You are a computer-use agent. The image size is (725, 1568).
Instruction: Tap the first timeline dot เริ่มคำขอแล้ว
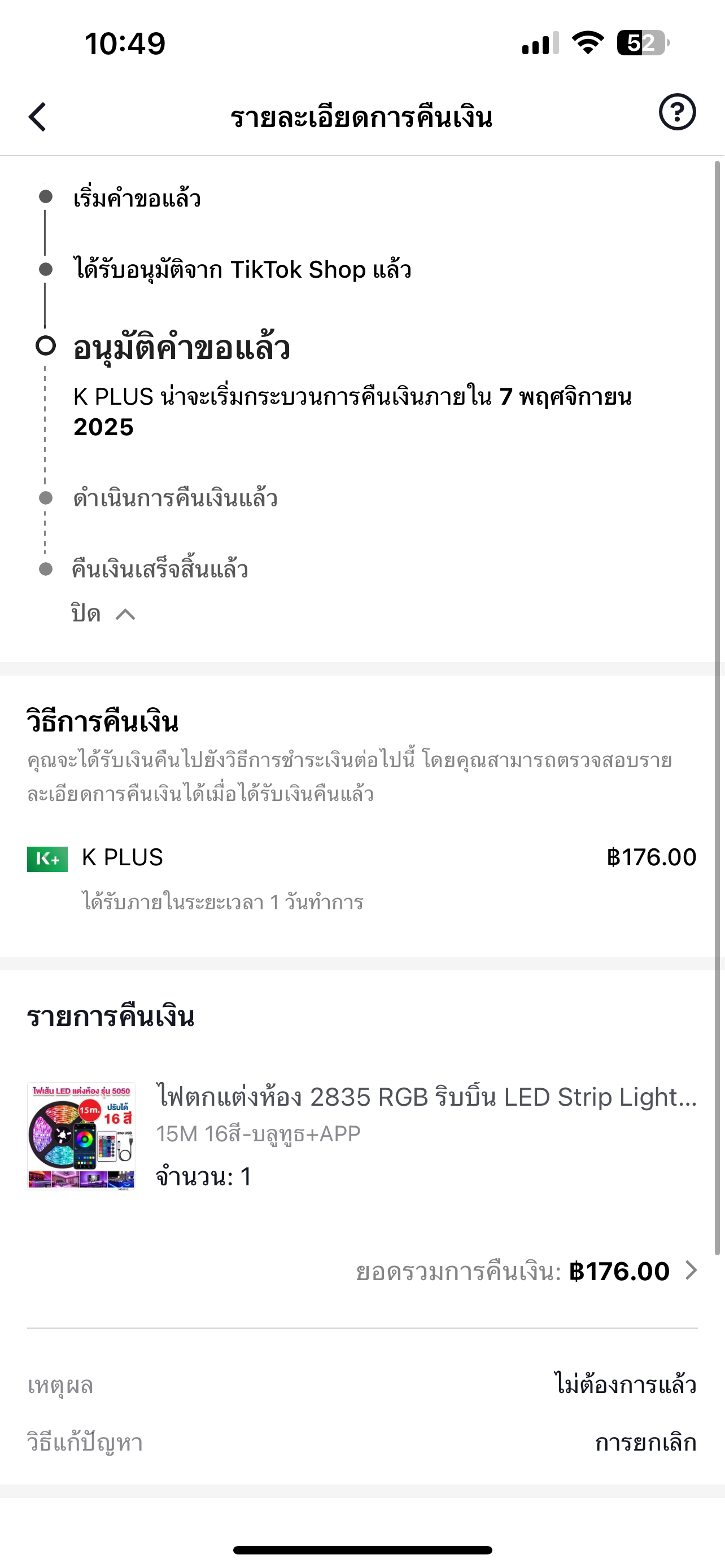(x=46, y=196)
